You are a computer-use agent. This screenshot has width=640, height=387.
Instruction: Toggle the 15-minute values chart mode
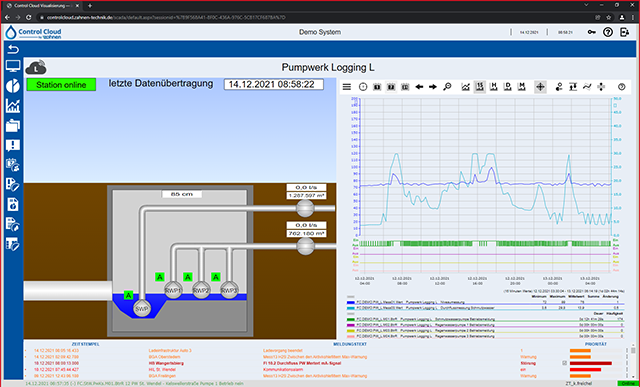tap(480, 87)
